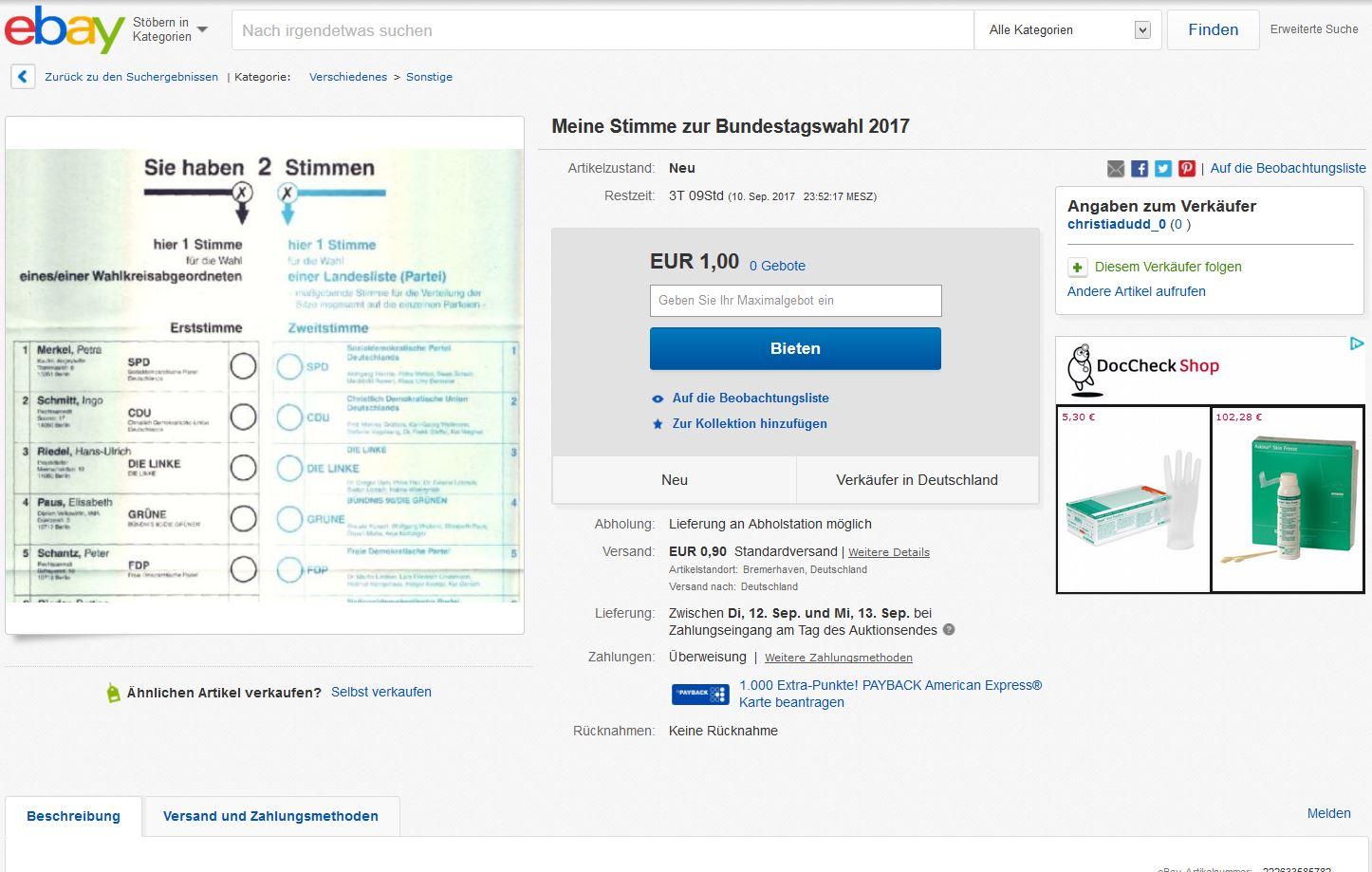The height and width of the screenshot is (872, 1372).
Task: Open Andere Artikel aufrufen
Action: click(1137, 291)
